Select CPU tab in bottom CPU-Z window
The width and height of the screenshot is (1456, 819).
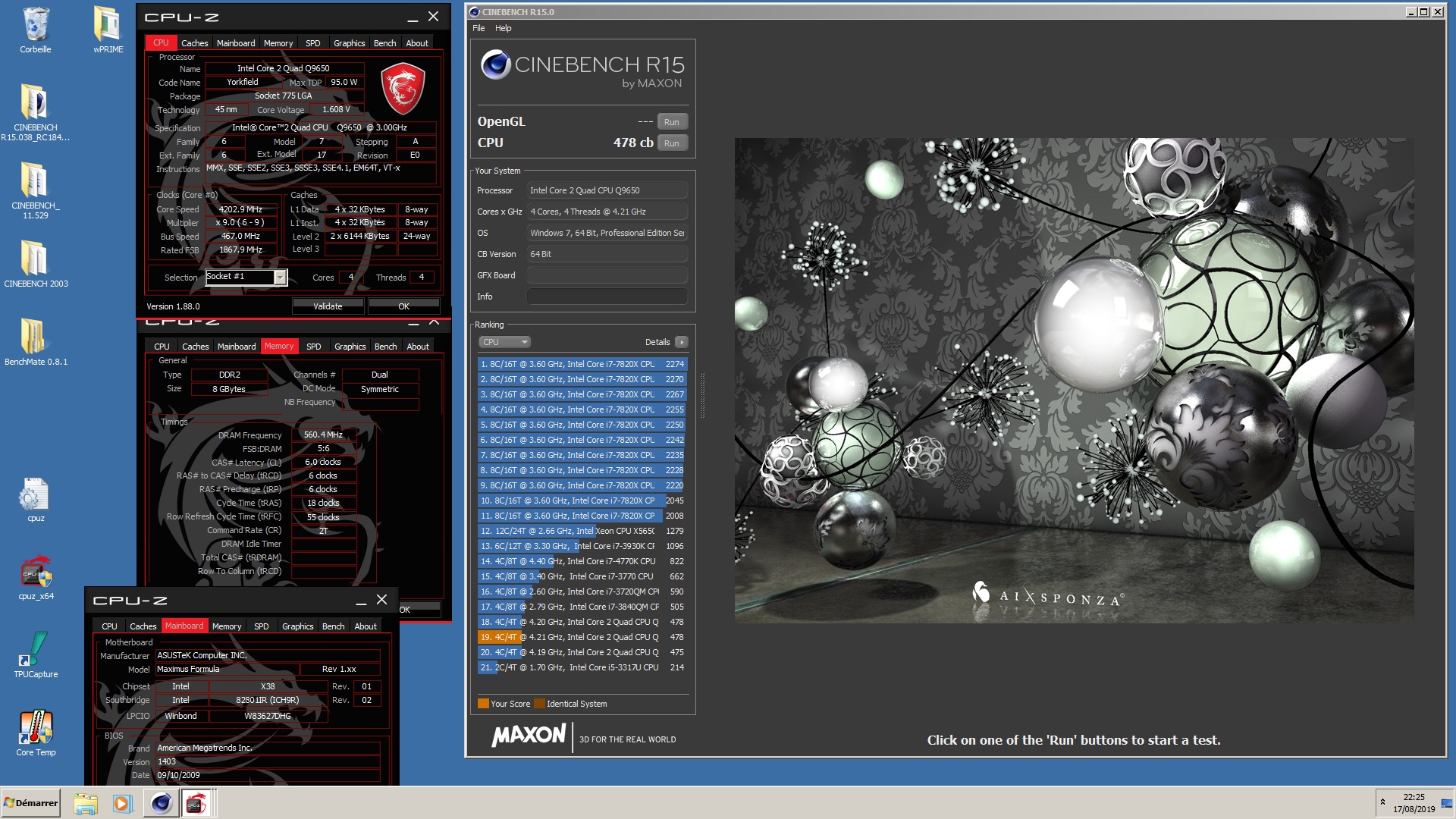coord(110,626)
